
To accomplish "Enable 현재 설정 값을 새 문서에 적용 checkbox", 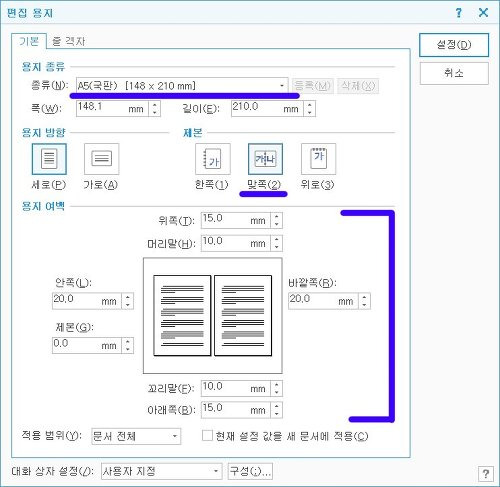I will (207, 436).
